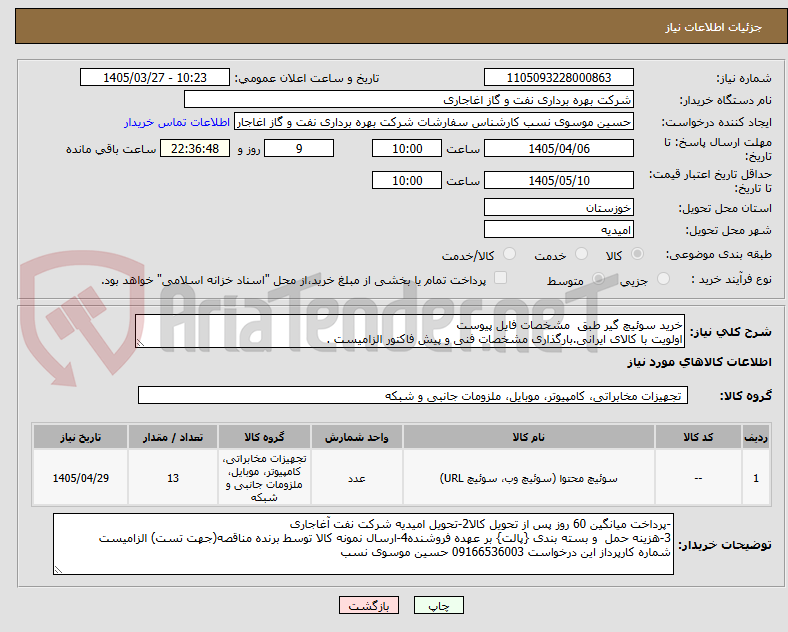This screenshot has width=788, height=632.
Task: Click the item name سوئیچ محتوا cell
Action: tap(529, 478)
